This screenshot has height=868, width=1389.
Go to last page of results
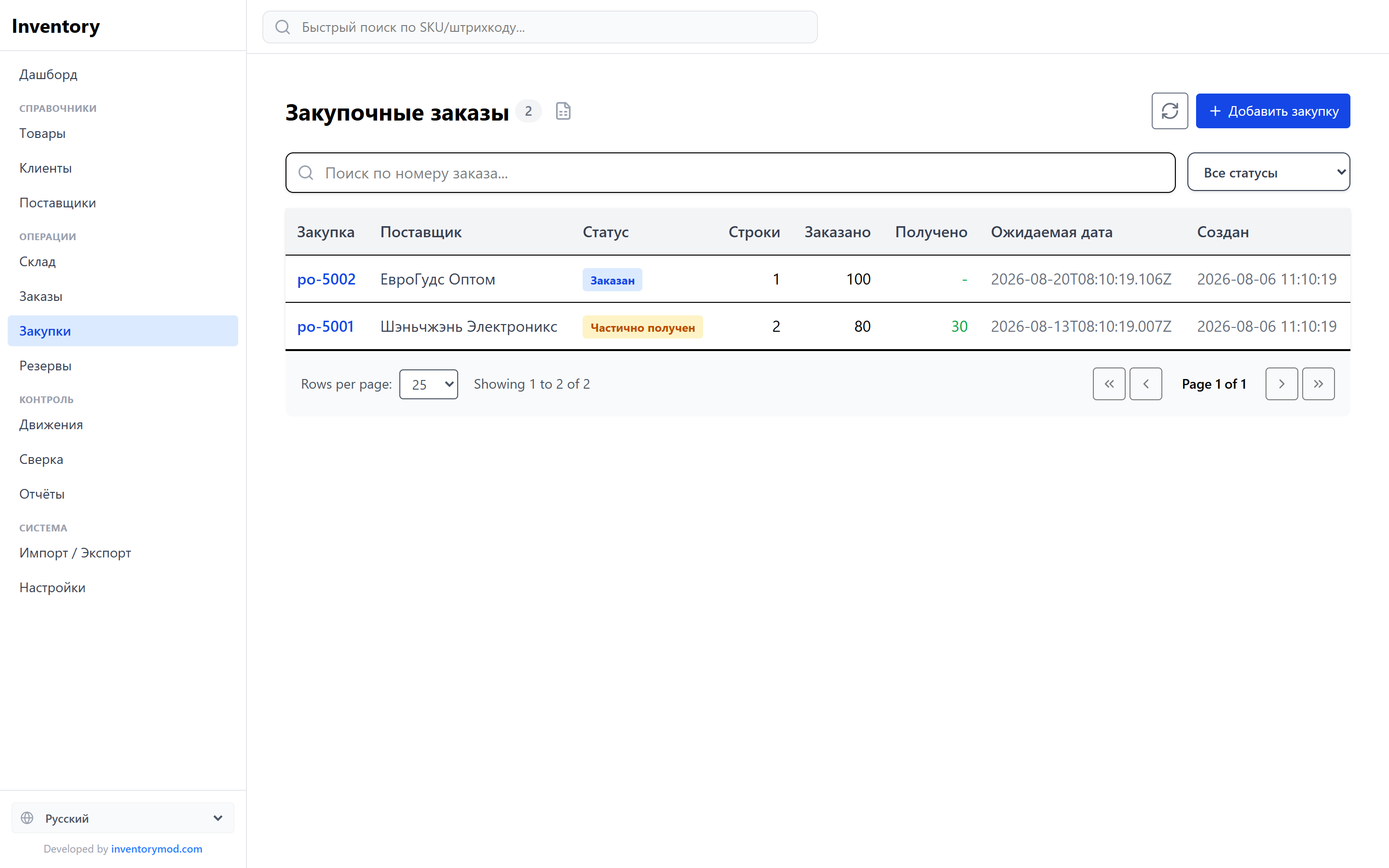[x=1319, y=384]
